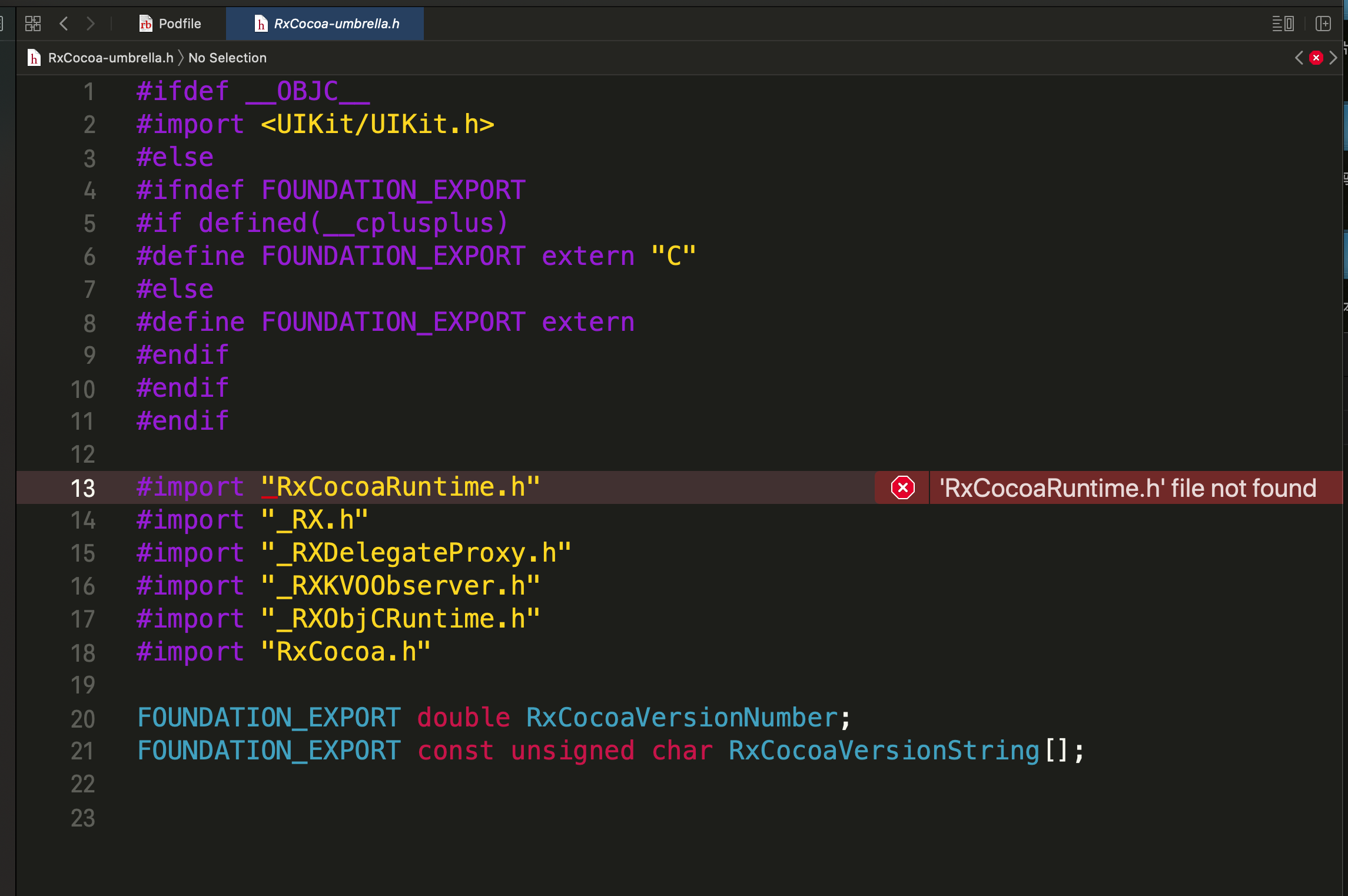Click defined(__cplusplus) on line 5
The image size is (1348, 896).
pos(353,223)
